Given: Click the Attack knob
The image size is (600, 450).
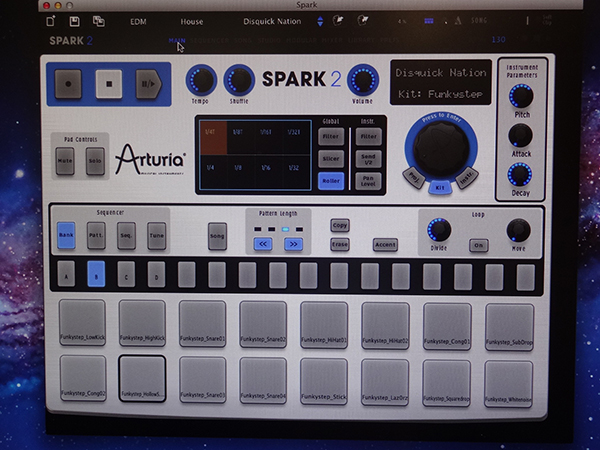Looking at the screenshot, I should [x=520, y=135].
